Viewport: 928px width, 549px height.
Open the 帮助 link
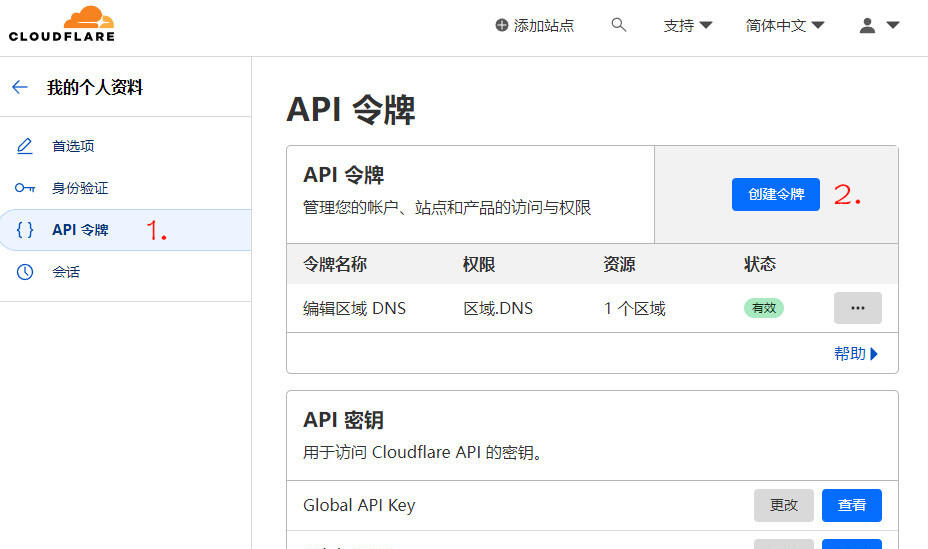(x=856, y=354)
